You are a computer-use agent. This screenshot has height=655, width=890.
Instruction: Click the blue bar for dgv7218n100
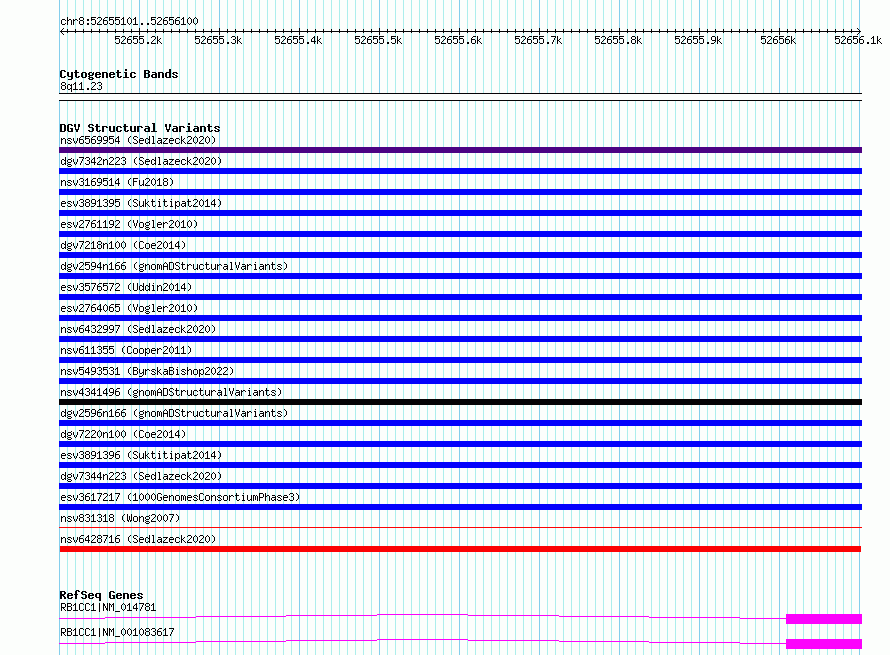pyautogui.click(x=460, y=255)
